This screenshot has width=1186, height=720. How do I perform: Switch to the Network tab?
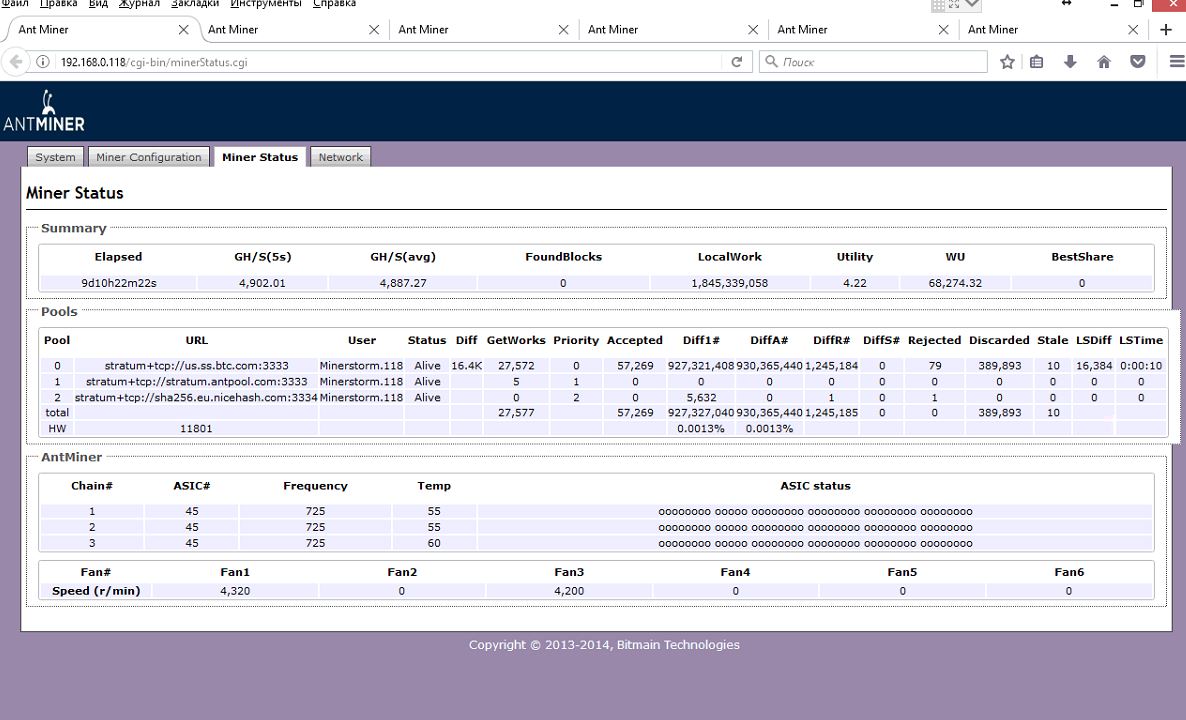[x=340, y=157]
